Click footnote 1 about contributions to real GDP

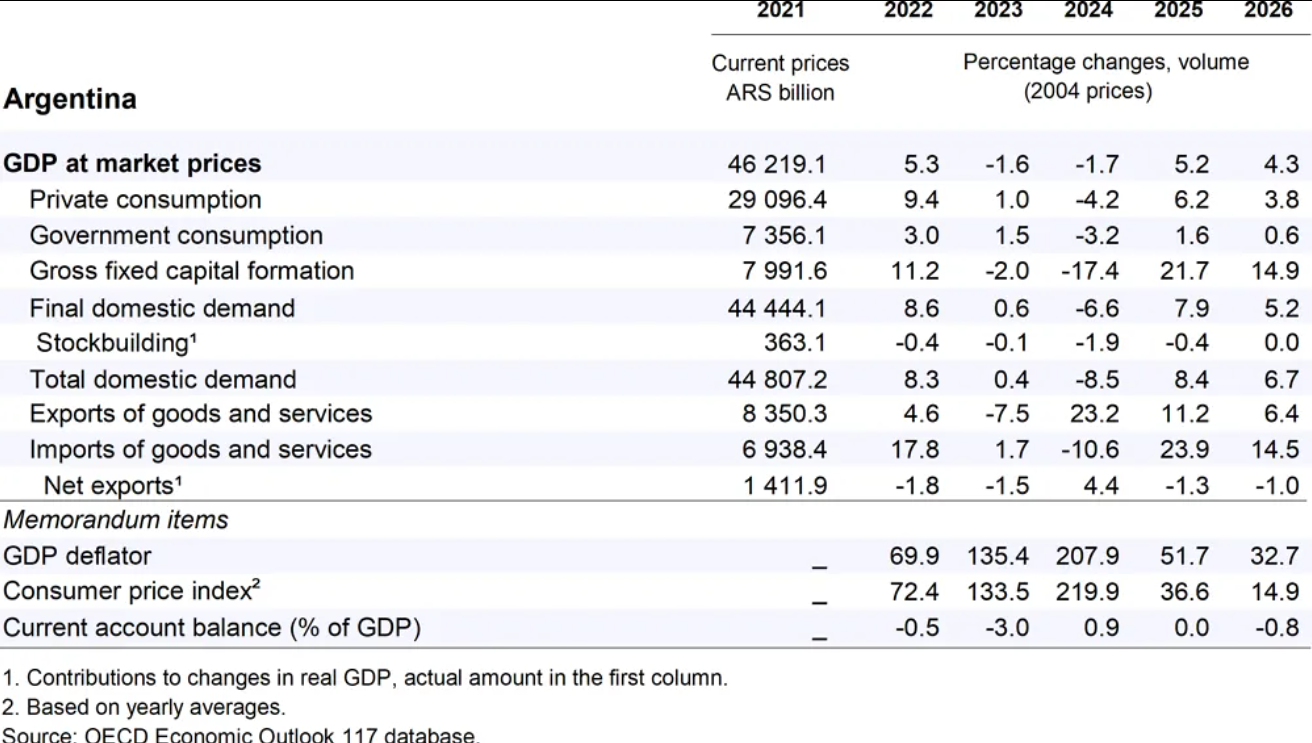365,678
